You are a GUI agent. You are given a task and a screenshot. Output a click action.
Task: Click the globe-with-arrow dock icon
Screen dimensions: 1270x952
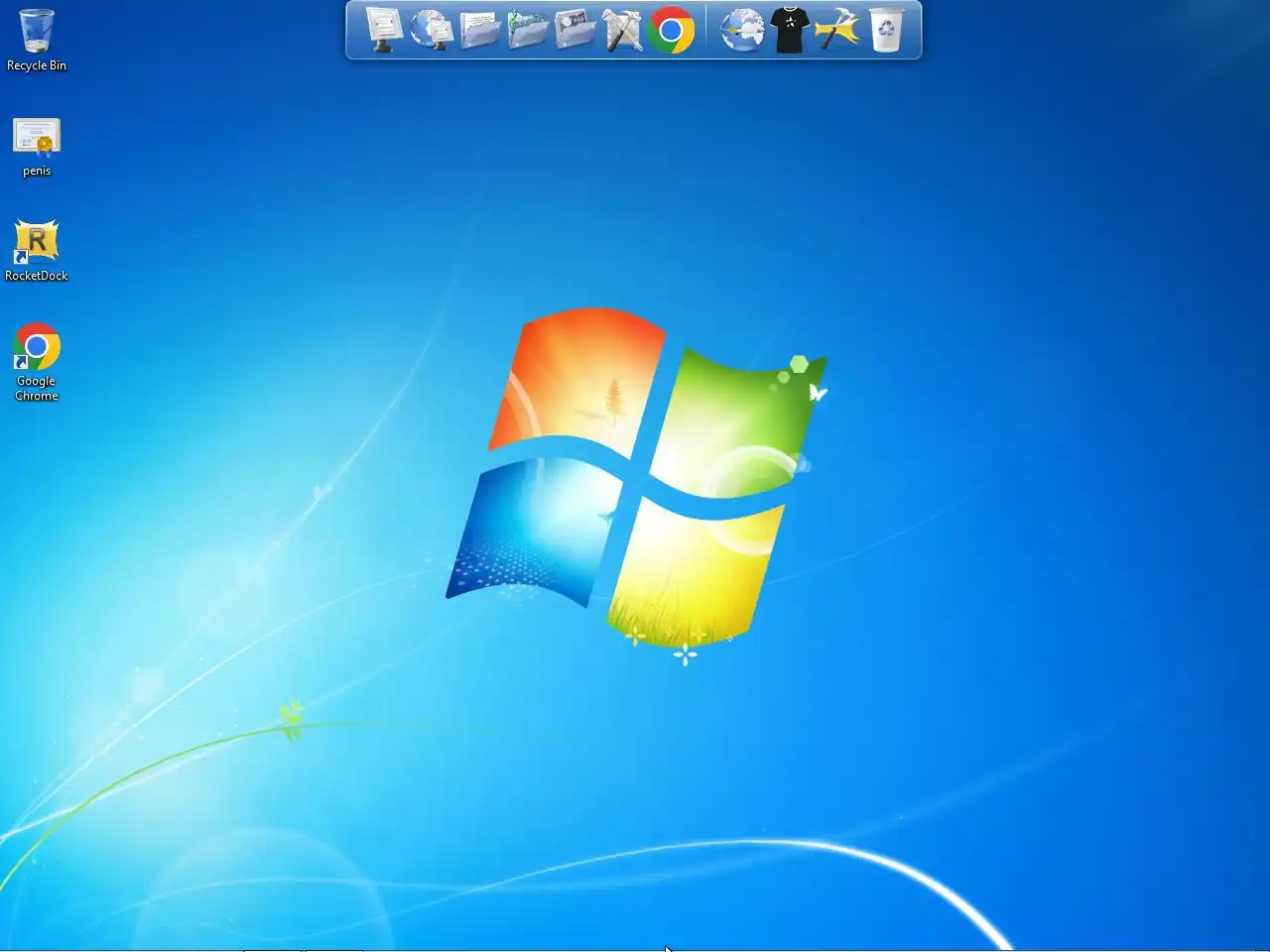741,30
